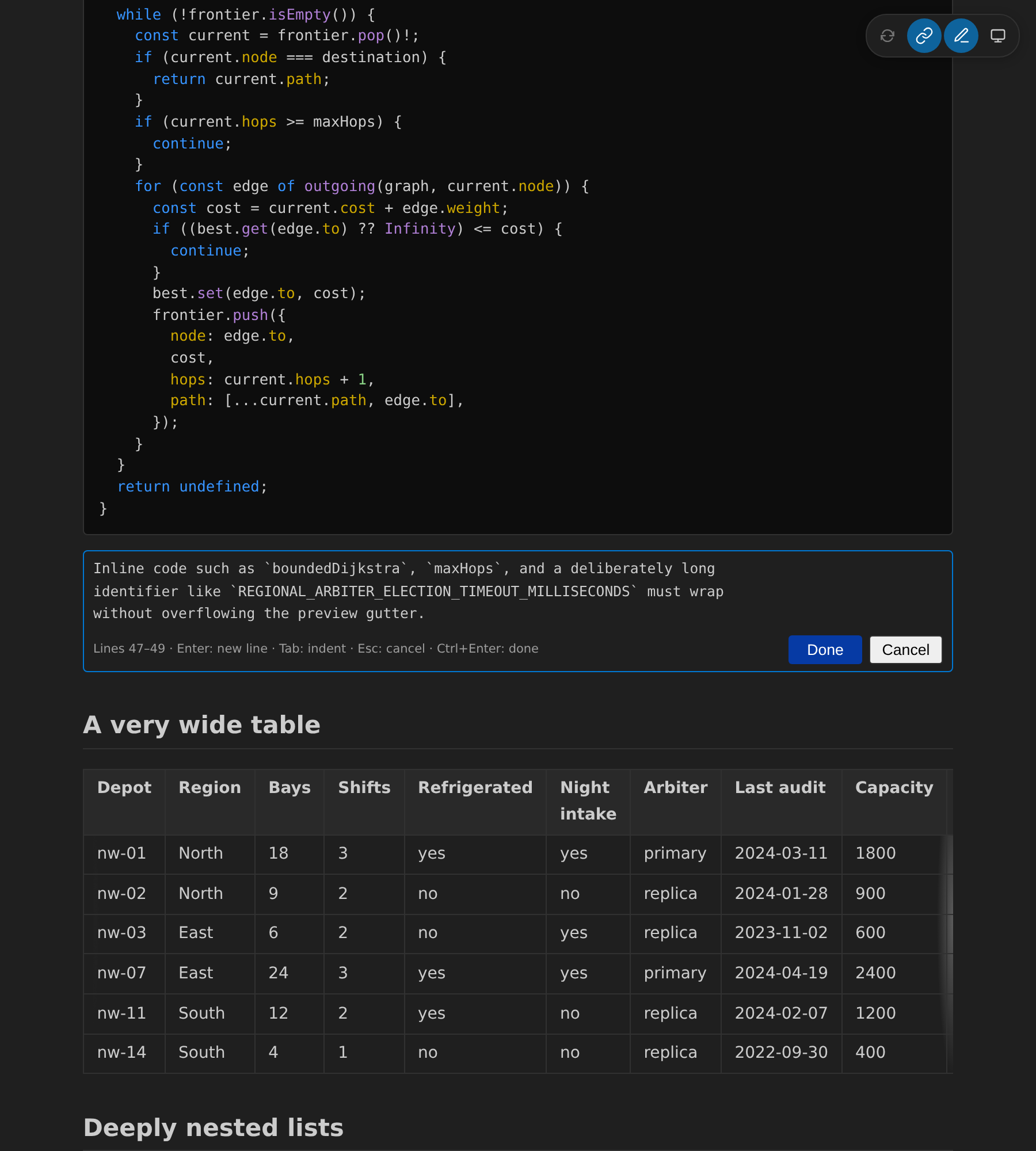Click the nw-03 depot cell
The image size is (1036, 1151).
tap(124, 933)
